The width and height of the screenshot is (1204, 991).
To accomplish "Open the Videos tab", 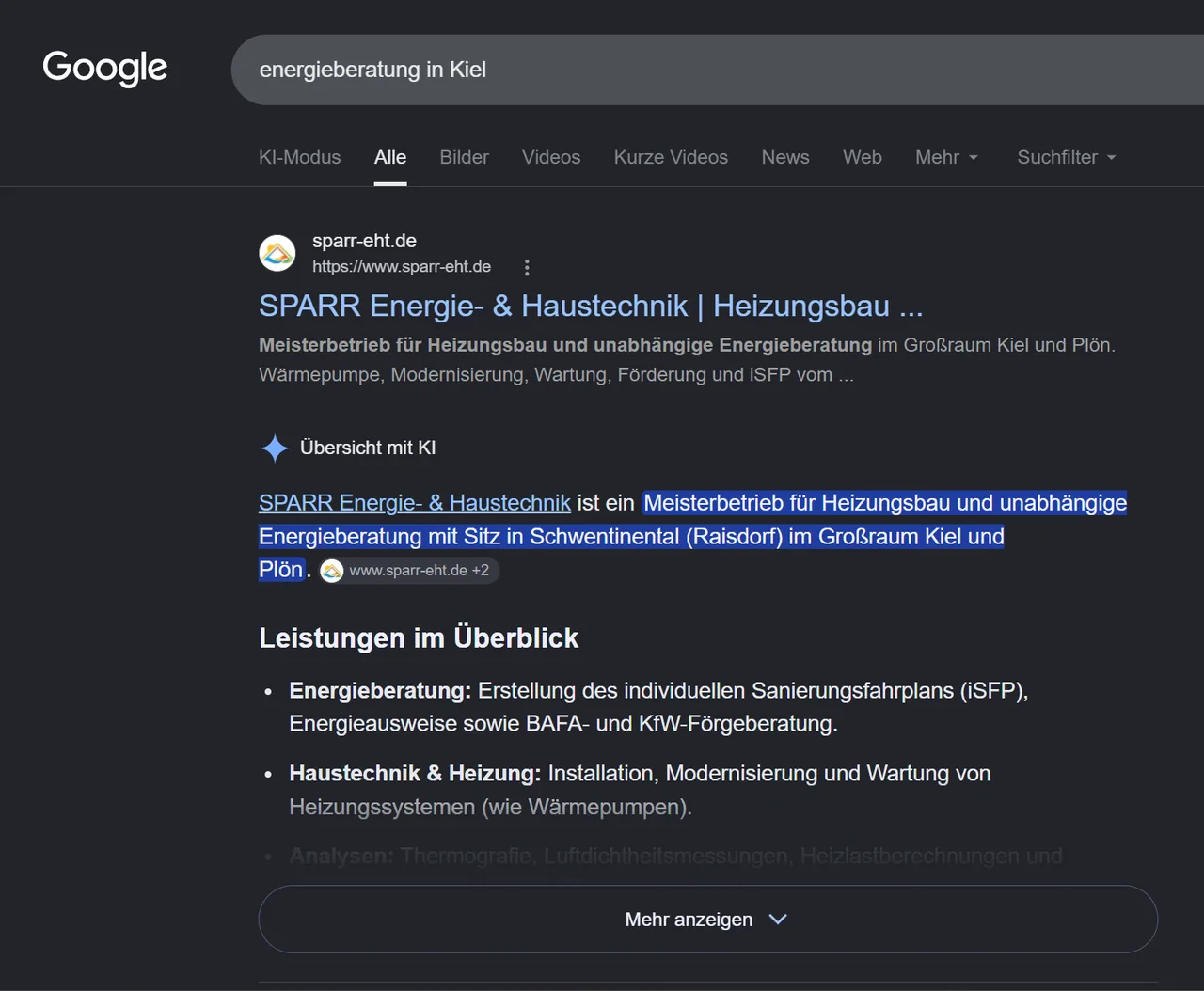I will [x=551, y=157].
